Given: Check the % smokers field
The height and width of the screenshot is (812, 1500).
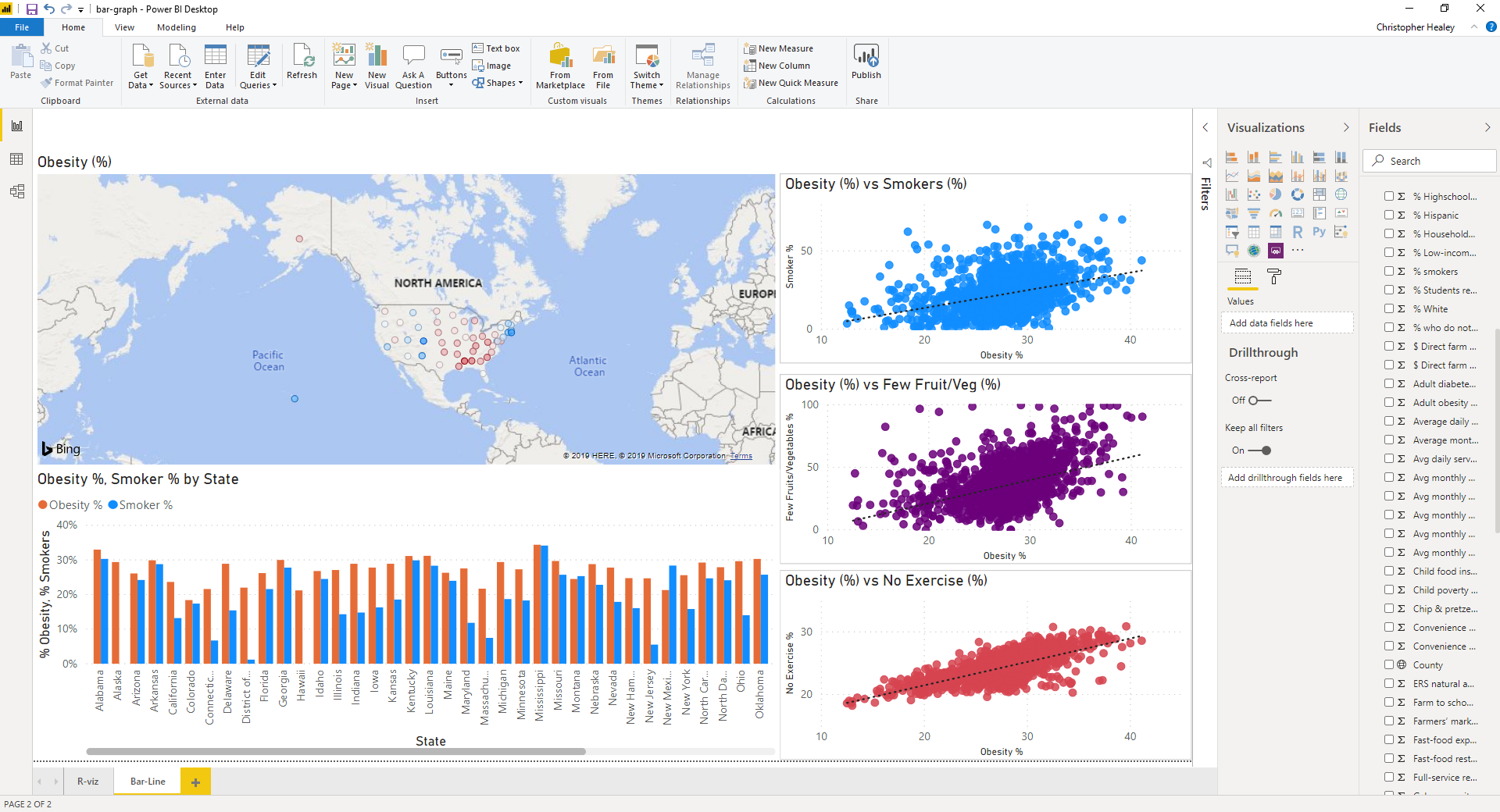Looking at the screenshot, I should point(1389,271).
